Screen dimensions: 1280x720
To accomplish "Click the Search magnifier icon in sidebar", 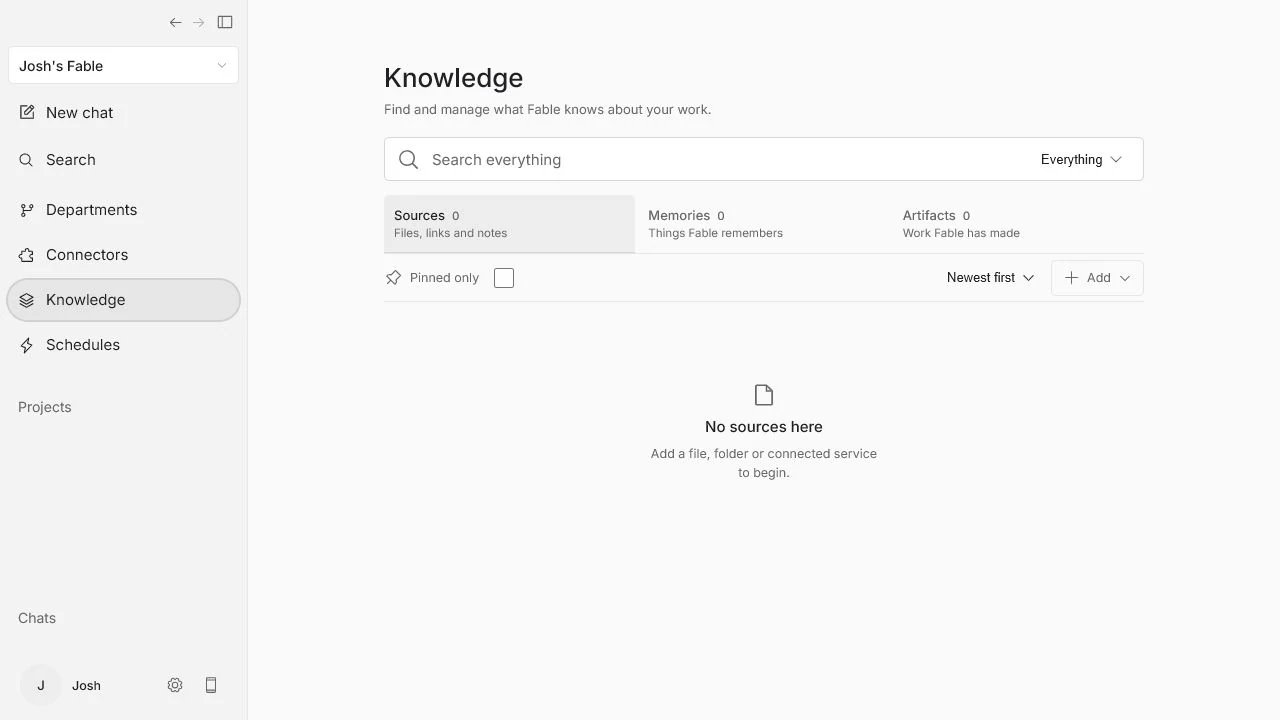I will (x=27, y=160).
